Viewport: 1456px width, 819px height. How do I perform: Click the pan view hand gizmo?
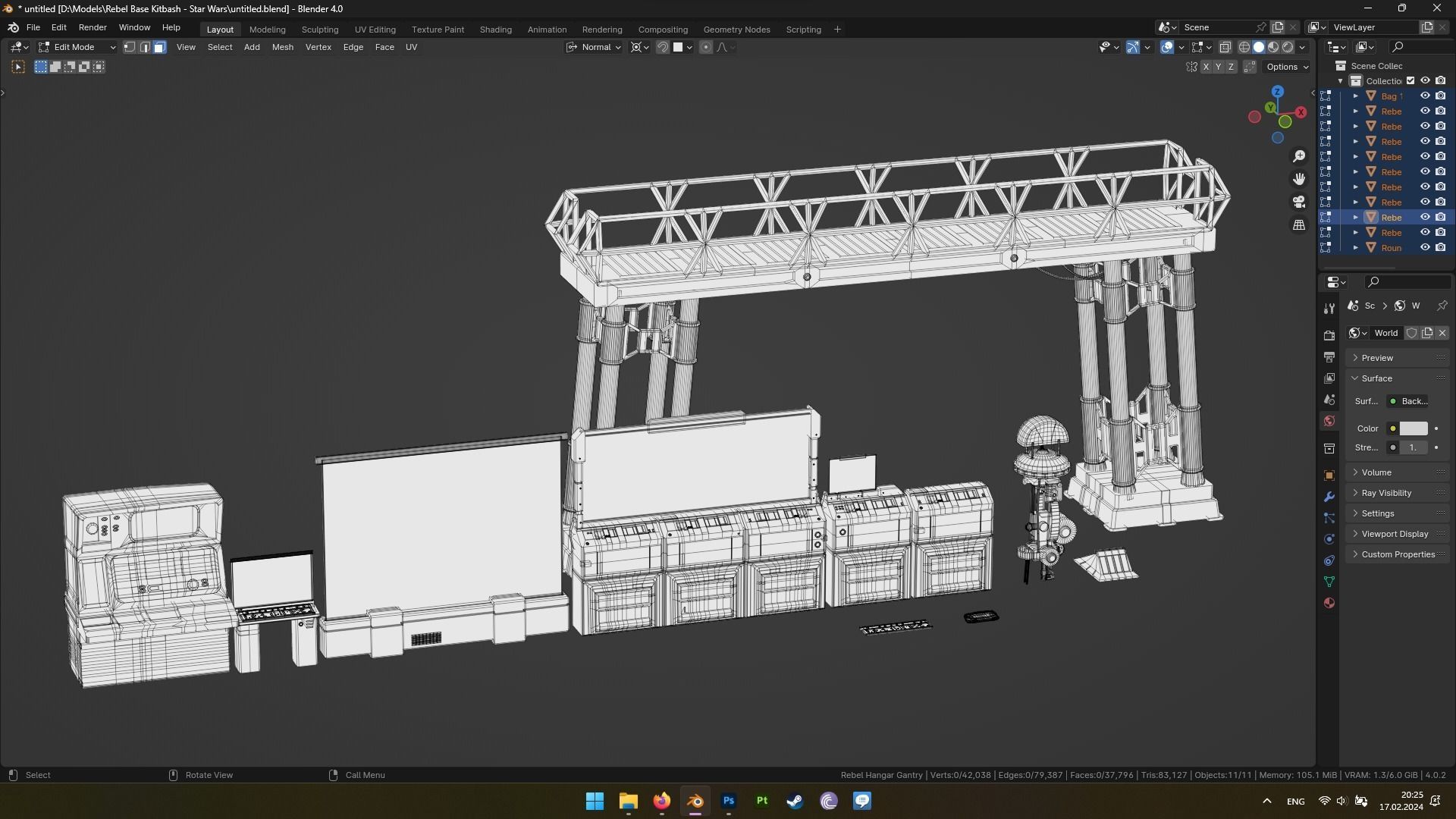click(x=1299, y=179)
